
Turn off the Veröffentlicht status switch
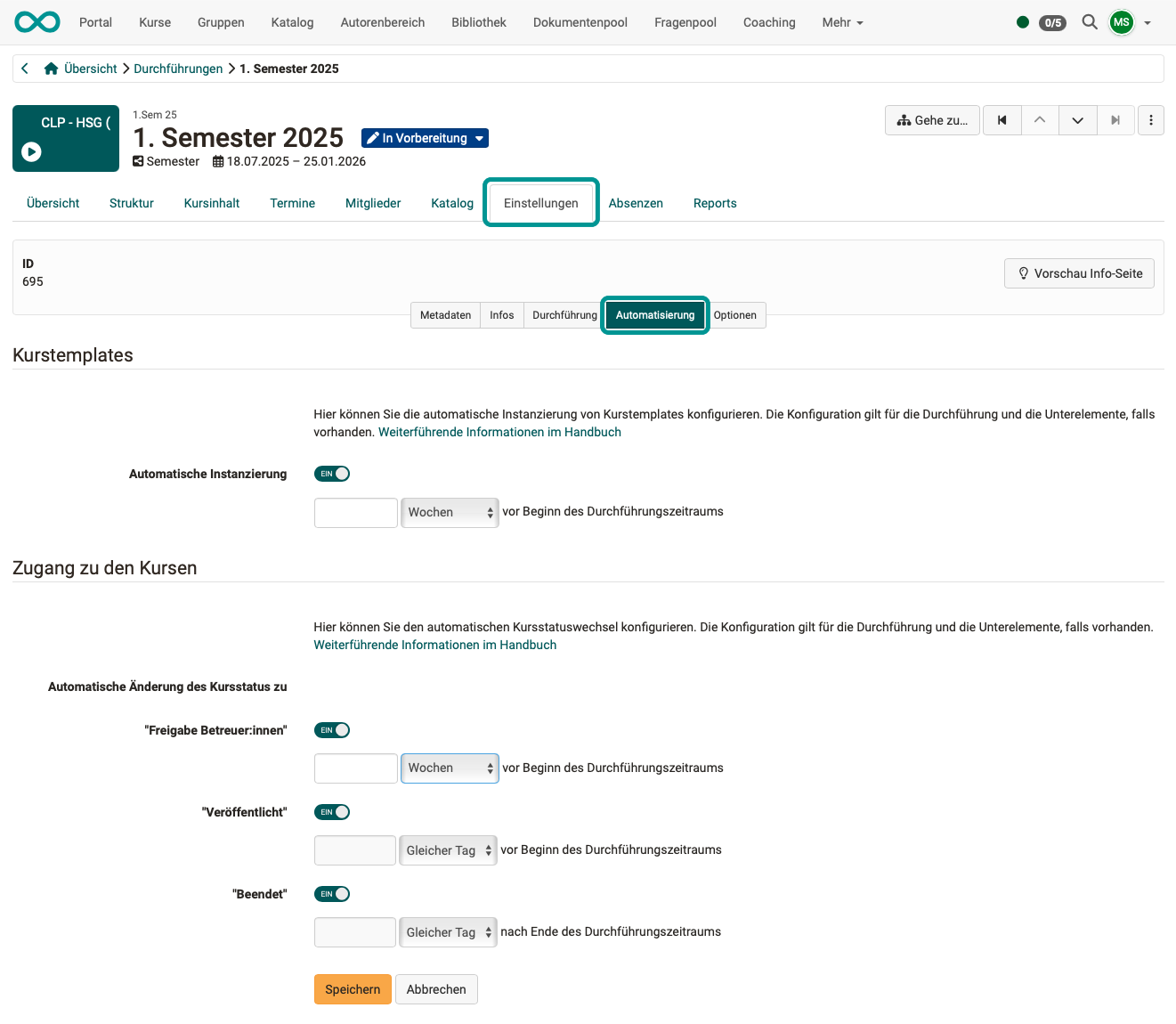(331, 811)
